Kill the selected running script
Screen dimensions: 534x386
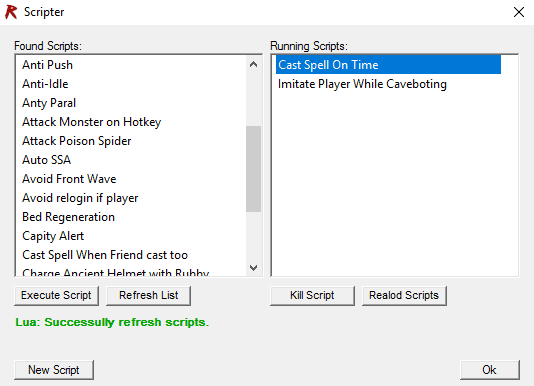click(312, 295)
